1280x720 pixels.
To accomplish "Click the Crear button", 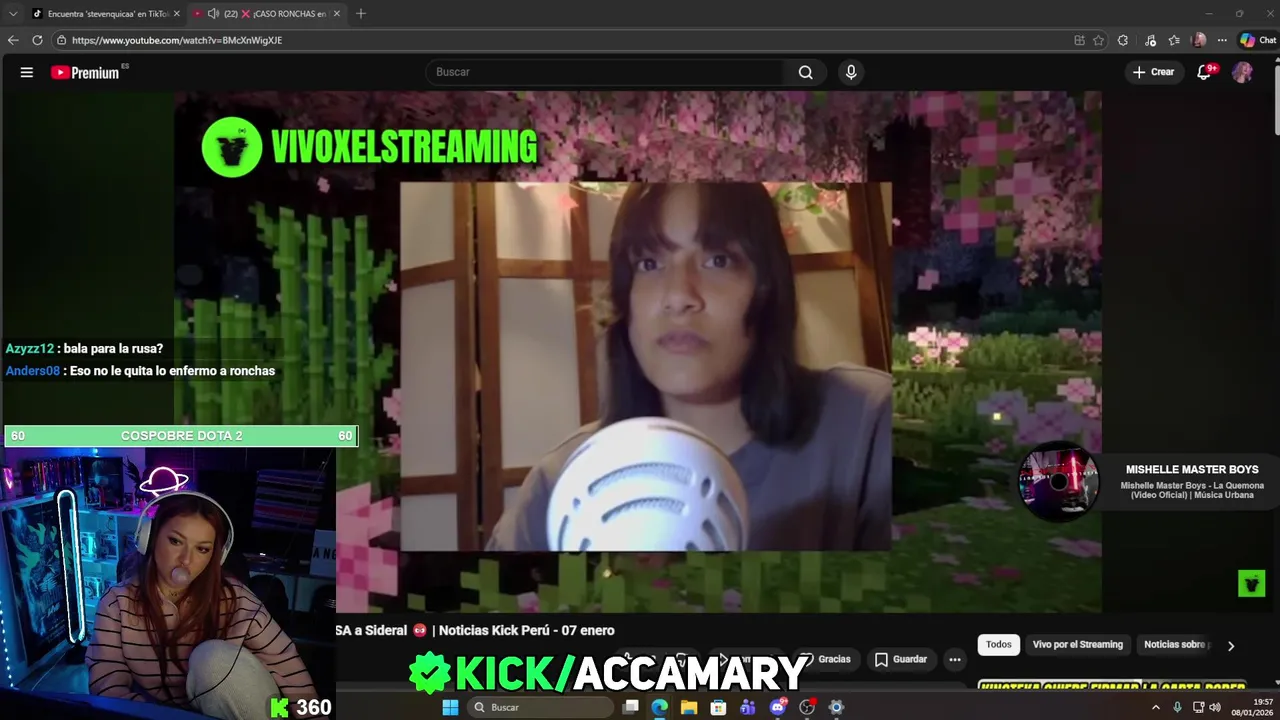I will (x=1153, y=72).
